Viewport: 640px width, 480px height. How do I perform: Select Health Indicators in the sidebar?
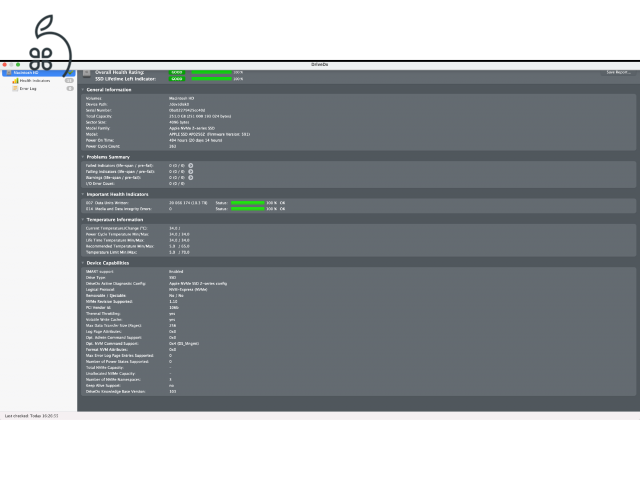coord(35,81)
